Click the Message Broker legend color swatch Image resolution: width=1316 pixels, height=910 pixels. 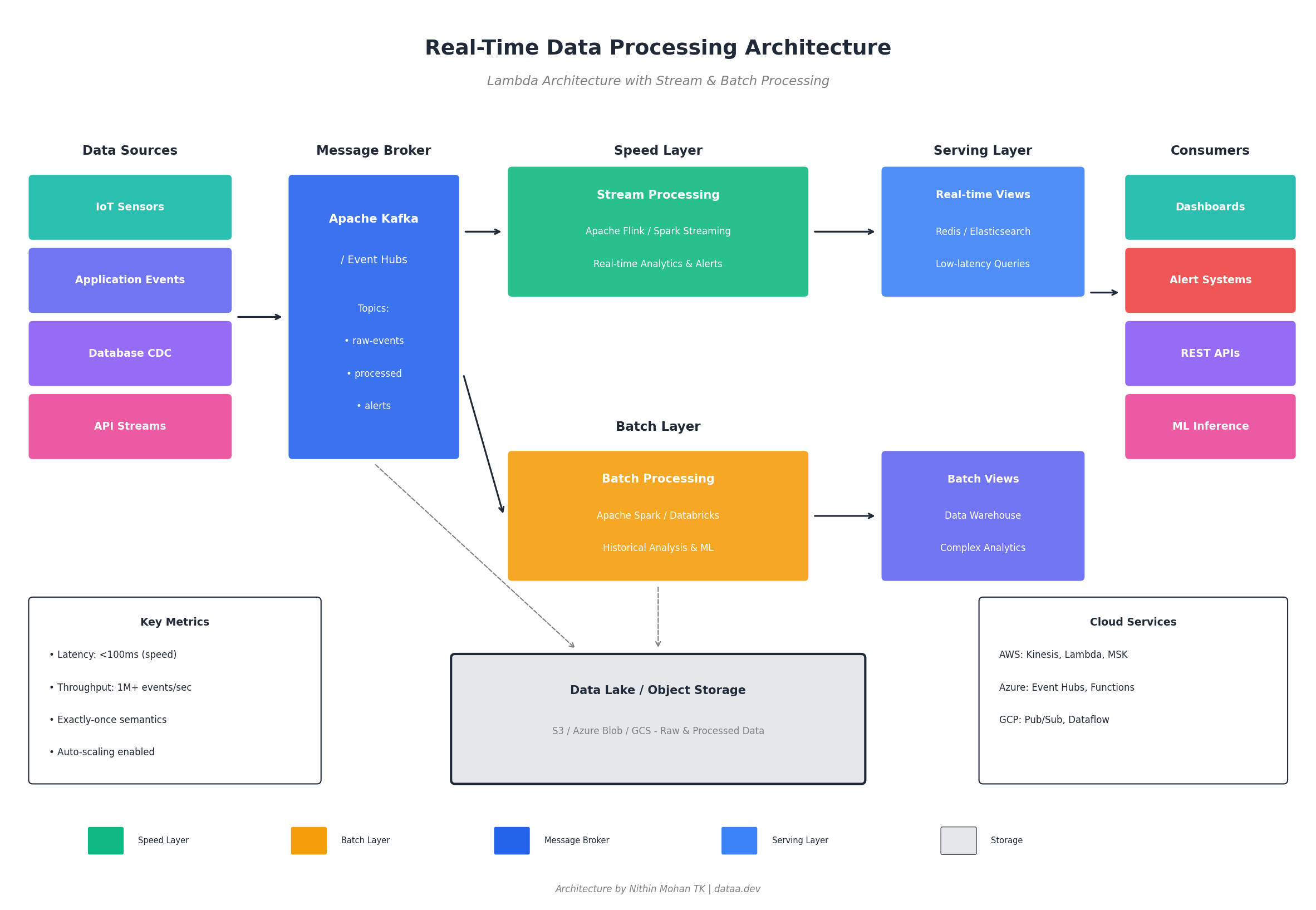tap(511, 840)
